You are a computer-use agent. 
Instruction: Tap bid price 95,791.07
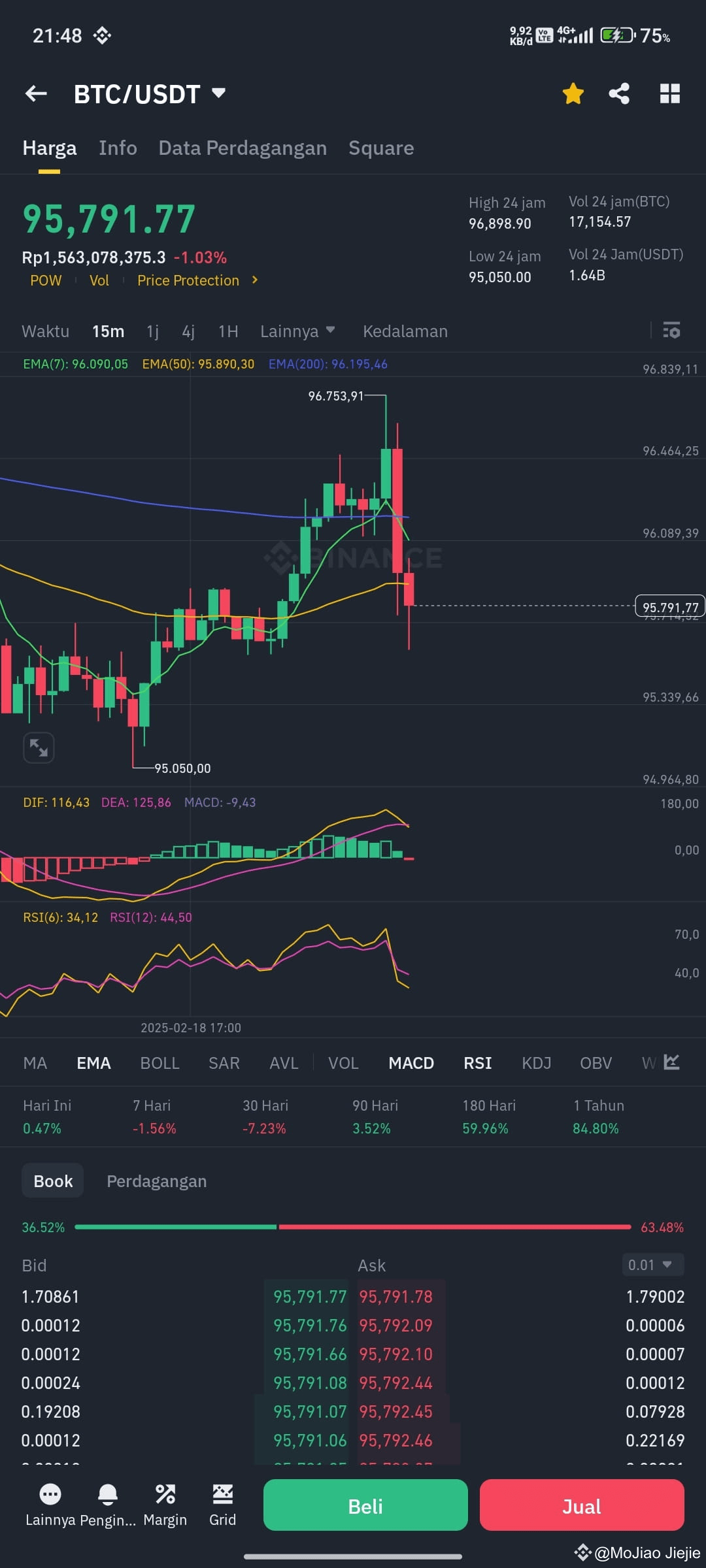pyautogui.click(x=310, y=1411)
